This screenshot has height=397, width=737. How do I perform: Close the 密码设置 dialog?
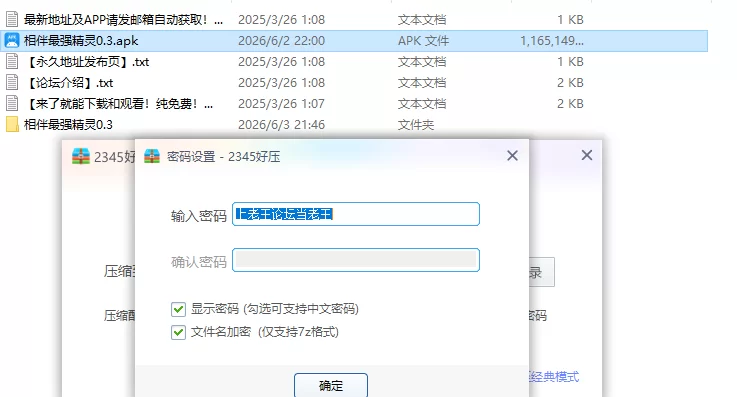point(512,156)
